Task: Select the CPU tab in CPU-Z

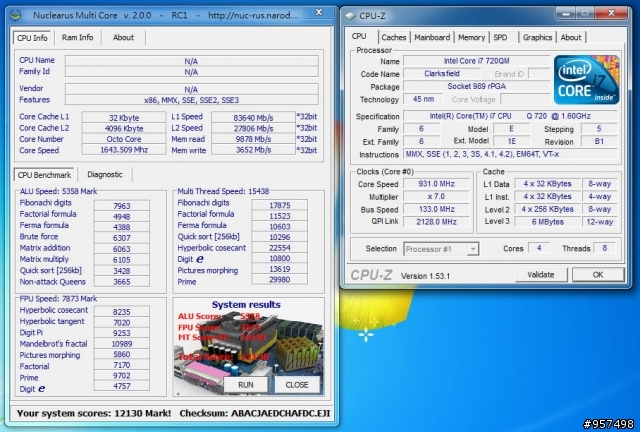Action: 359,36
